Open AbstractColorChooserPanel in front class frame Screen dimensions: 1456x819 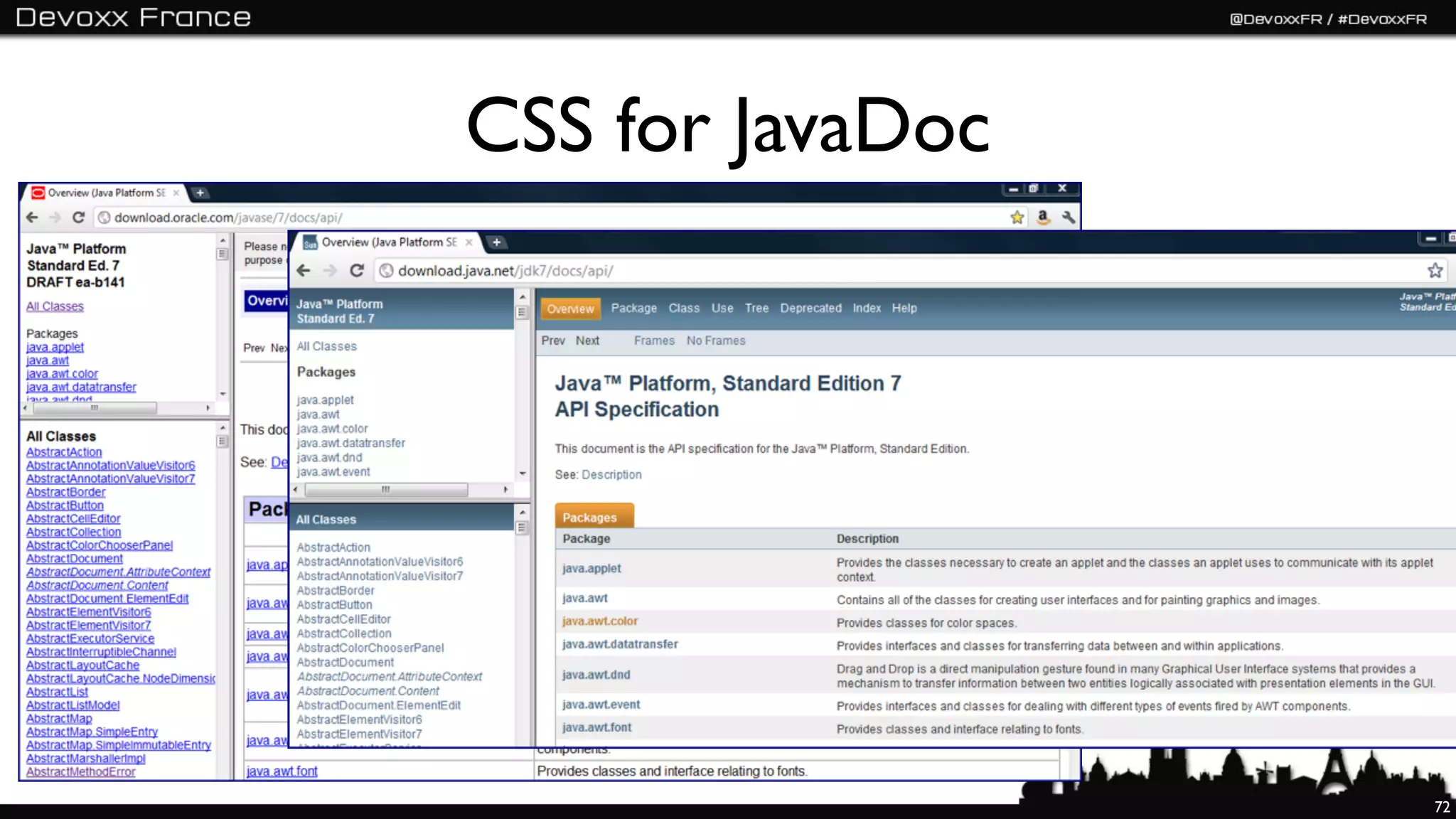370,648
